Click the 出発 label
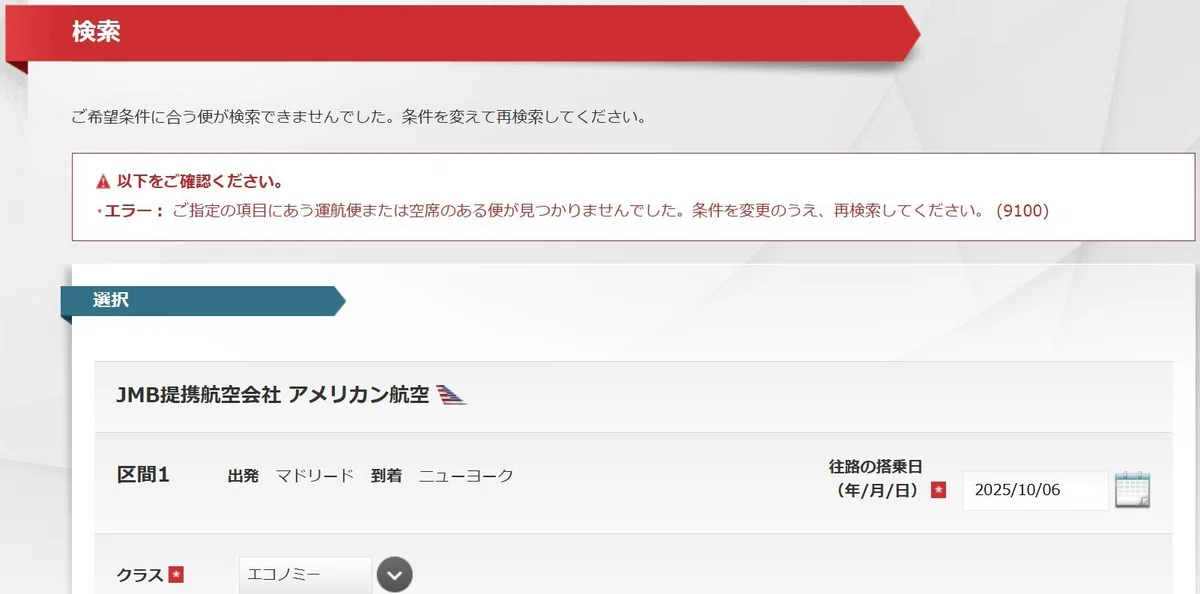The image size is (1200, 594). click(x=243, y=476)
